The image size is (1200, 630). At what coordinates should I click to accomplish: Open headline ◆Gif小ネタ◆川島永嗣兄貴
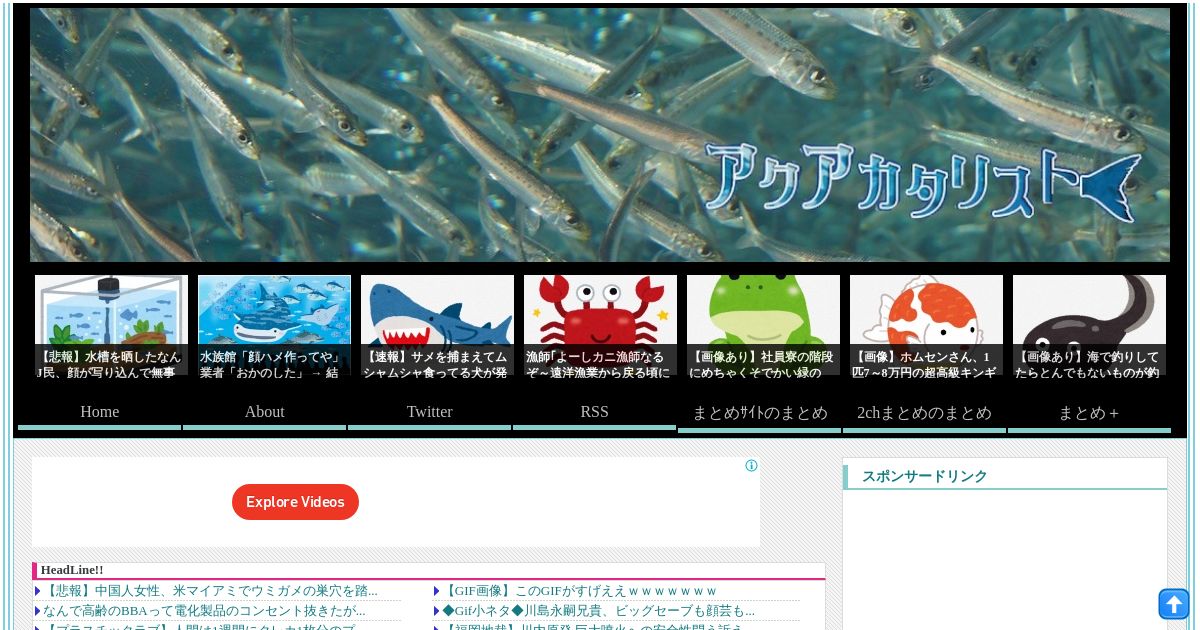[598, 611]
